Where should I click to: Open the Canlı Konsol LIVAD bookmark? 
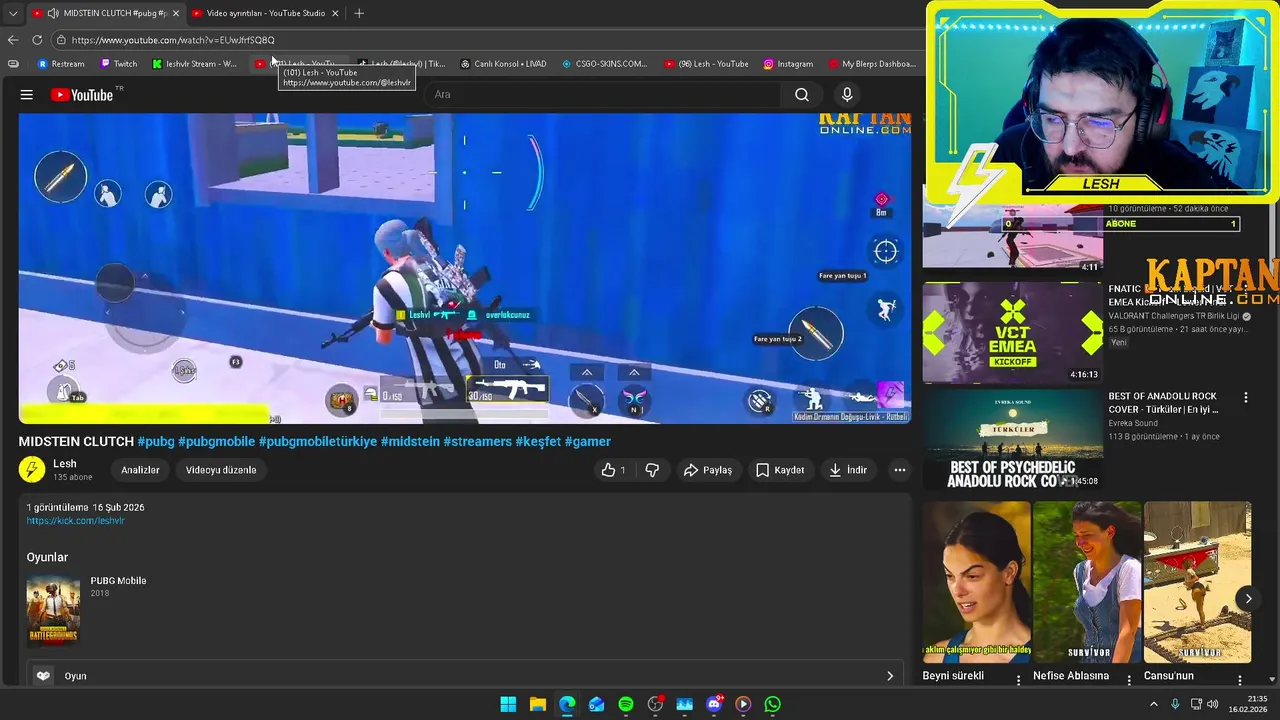pos(503,64)
